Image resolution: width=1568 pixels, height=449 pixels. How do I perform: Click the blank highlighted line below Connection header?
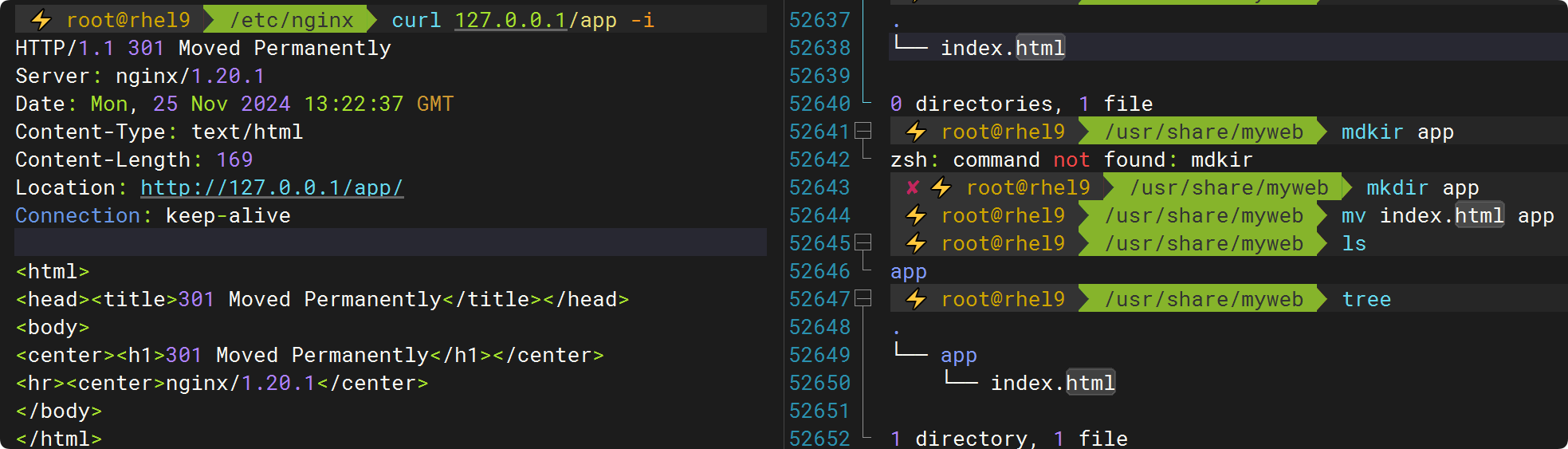pyautogui.click(x=391, y=242)
